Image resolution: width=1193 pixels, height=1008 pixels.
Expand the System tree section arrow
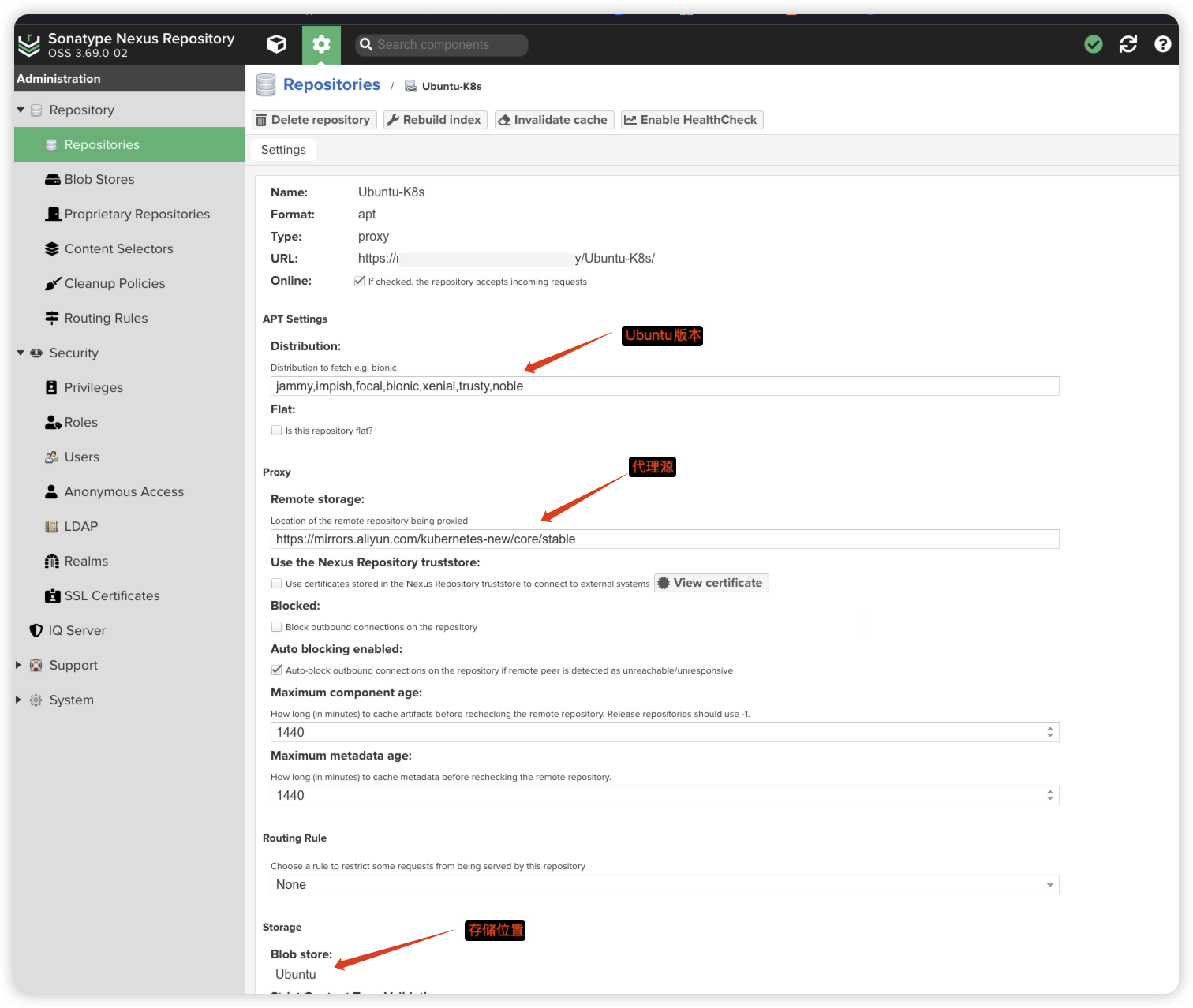coord(19,700)
